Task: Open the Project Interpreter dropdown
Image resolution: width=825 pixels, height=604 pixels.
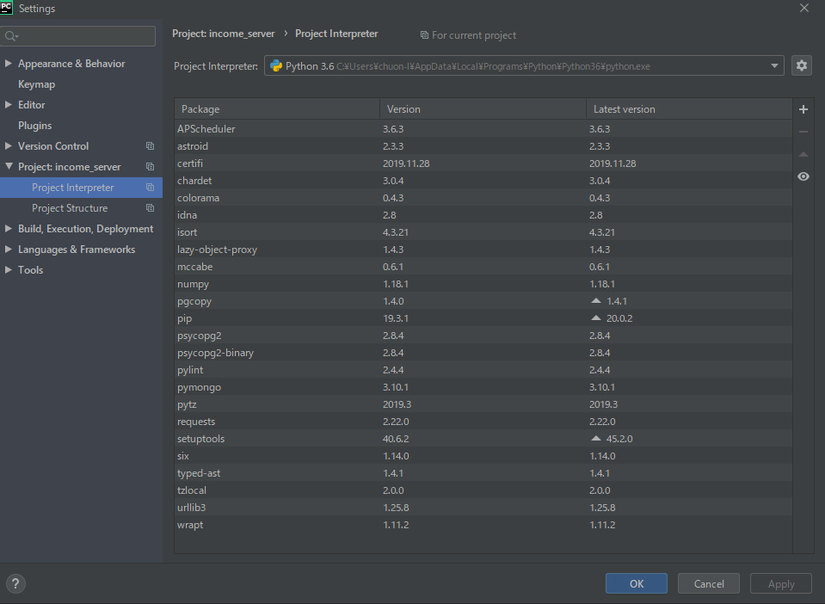Action: pyautogui.click(x=774, y=66)
